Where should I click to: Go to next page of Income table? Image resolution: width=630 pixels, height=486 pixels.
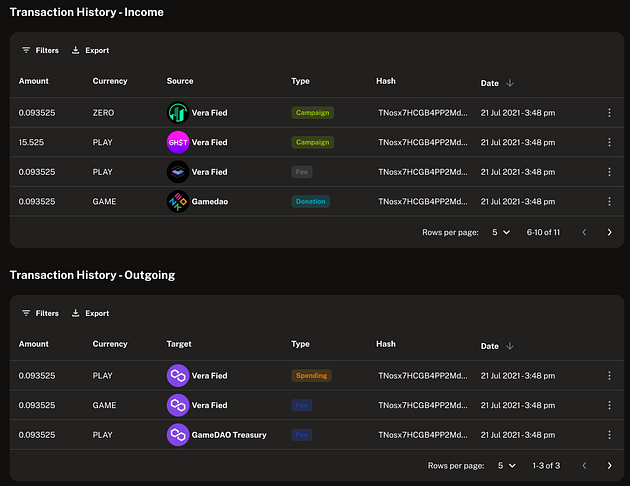[x=609, y=232]
